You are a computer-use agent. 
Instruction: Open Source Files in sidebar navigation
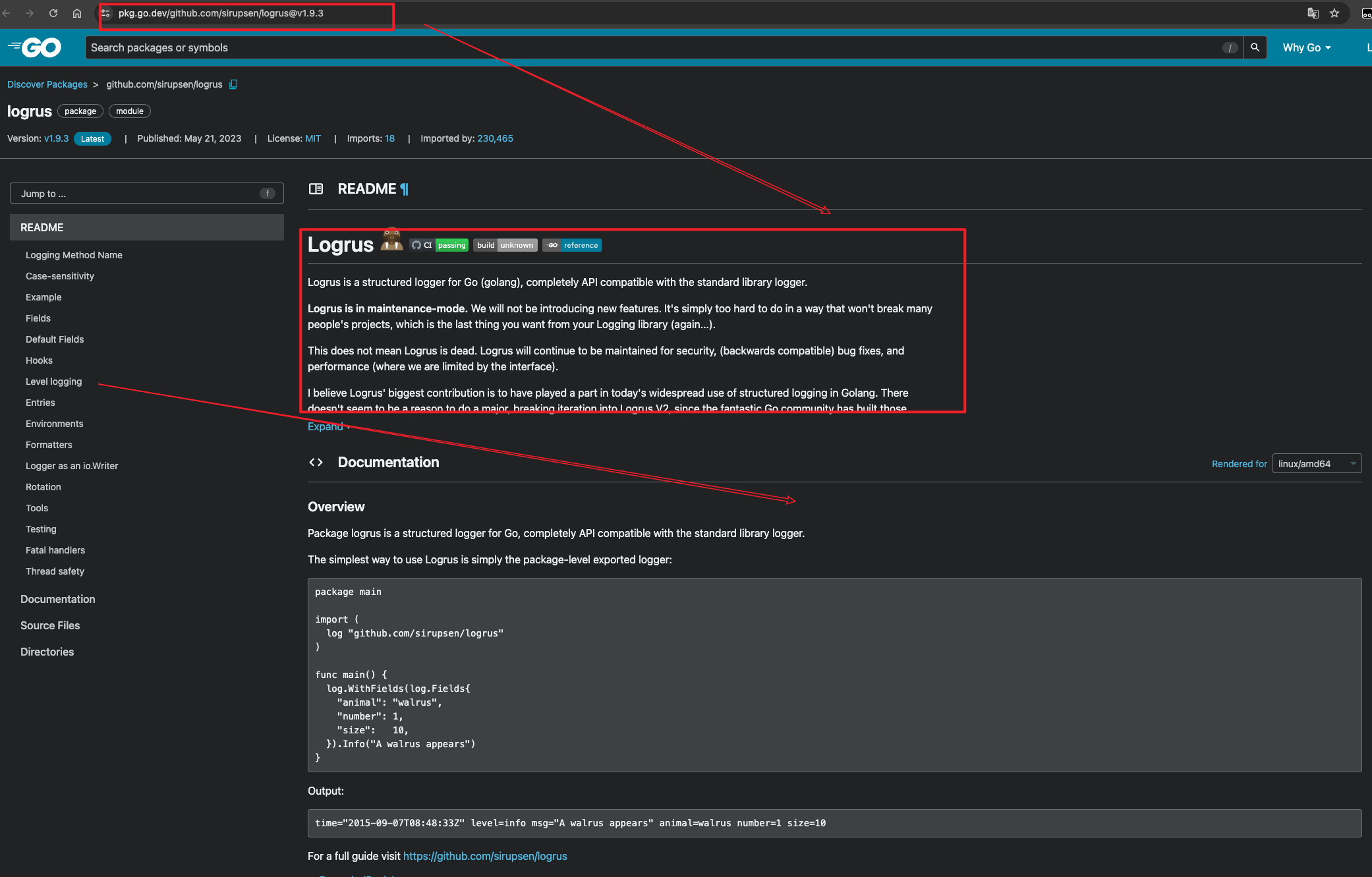coord(50,625)
